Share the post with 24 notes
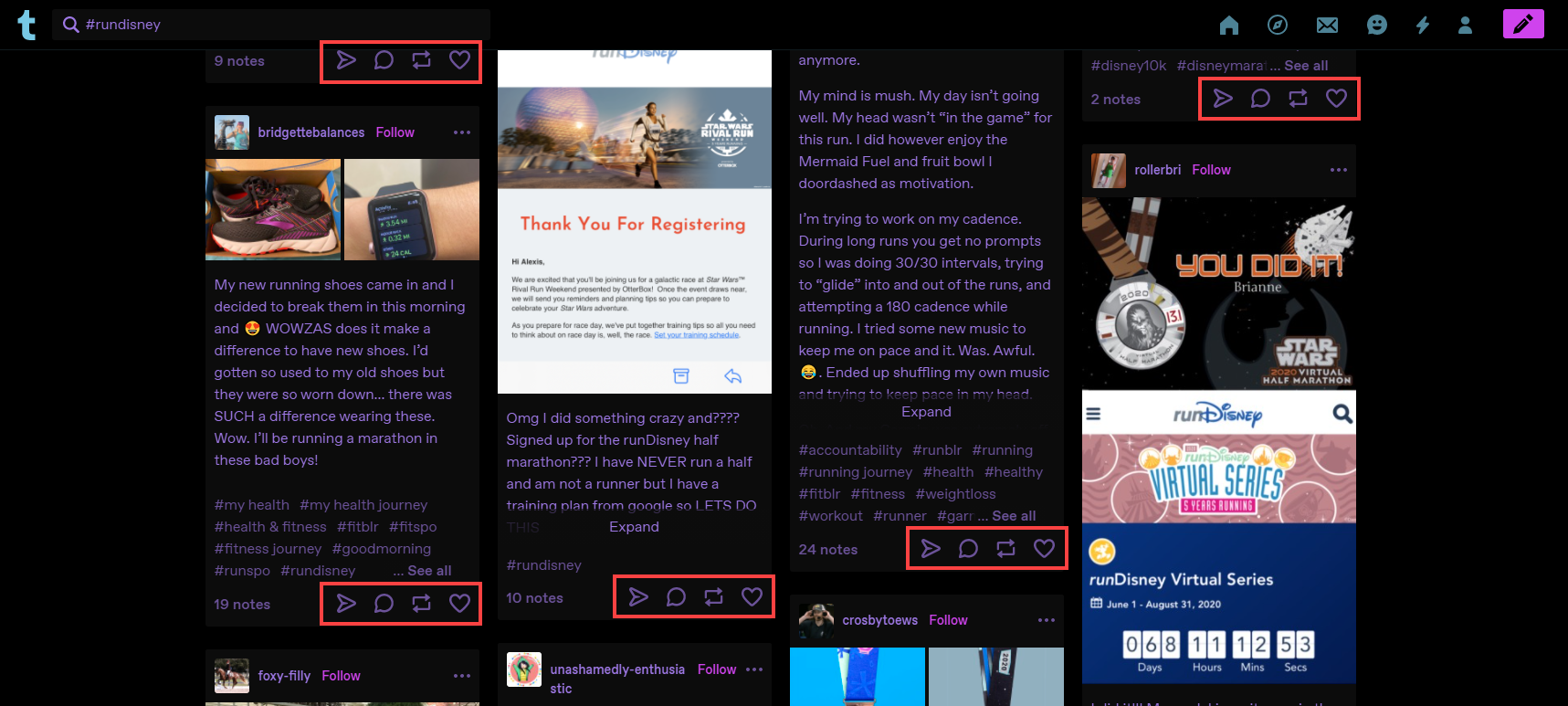Viewport: 1568px width, 706px height. pos(931,549)
